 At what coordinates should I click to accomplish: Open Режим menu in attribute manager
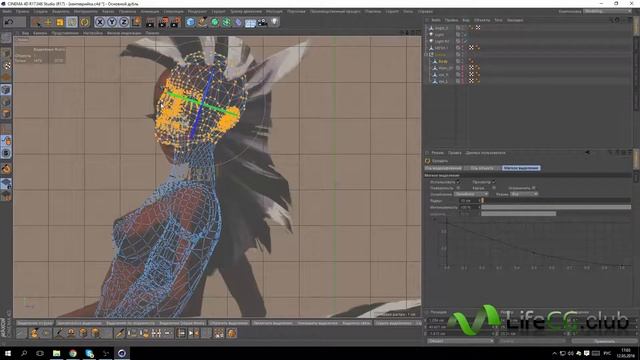(438, 153)
